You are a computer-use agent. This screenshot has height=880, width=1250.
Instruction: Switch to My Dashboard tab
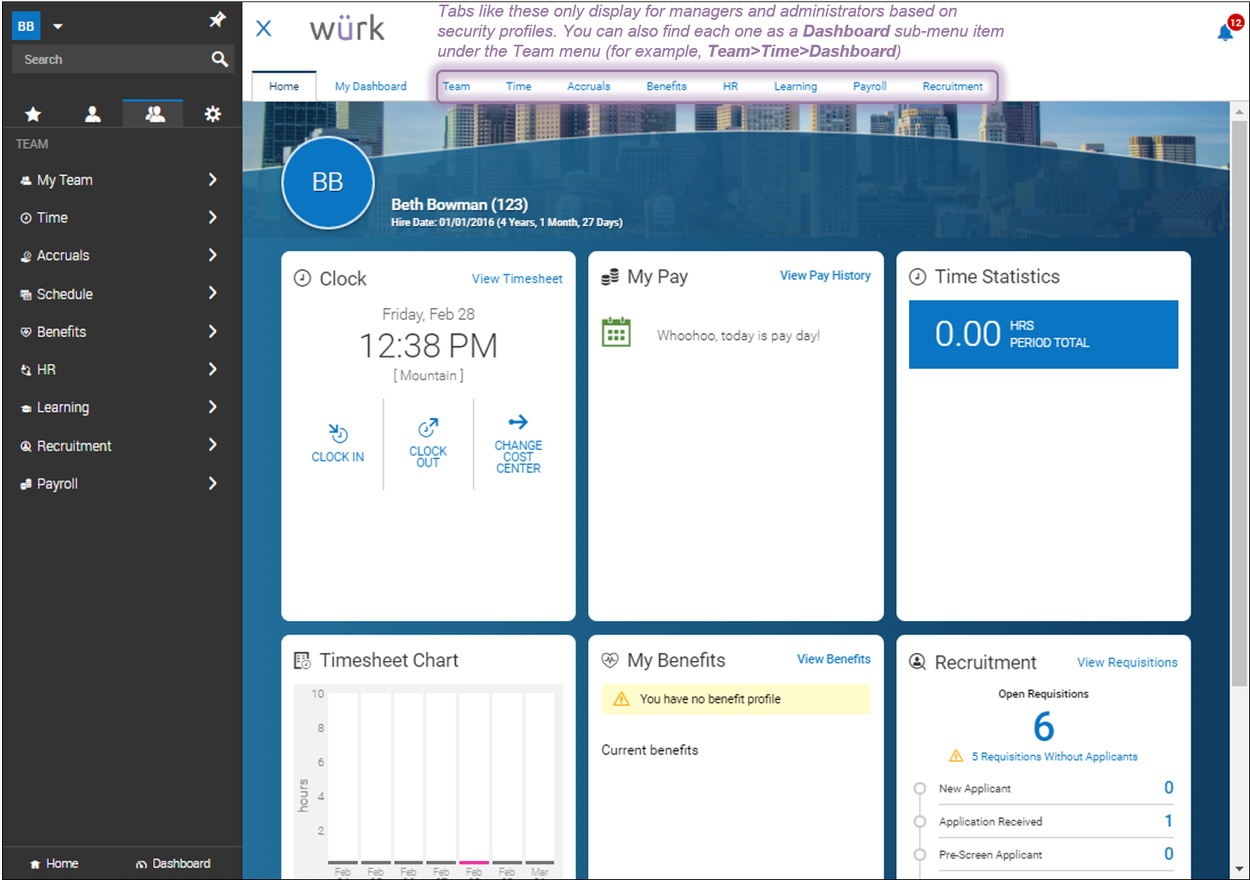coord(371,86)
